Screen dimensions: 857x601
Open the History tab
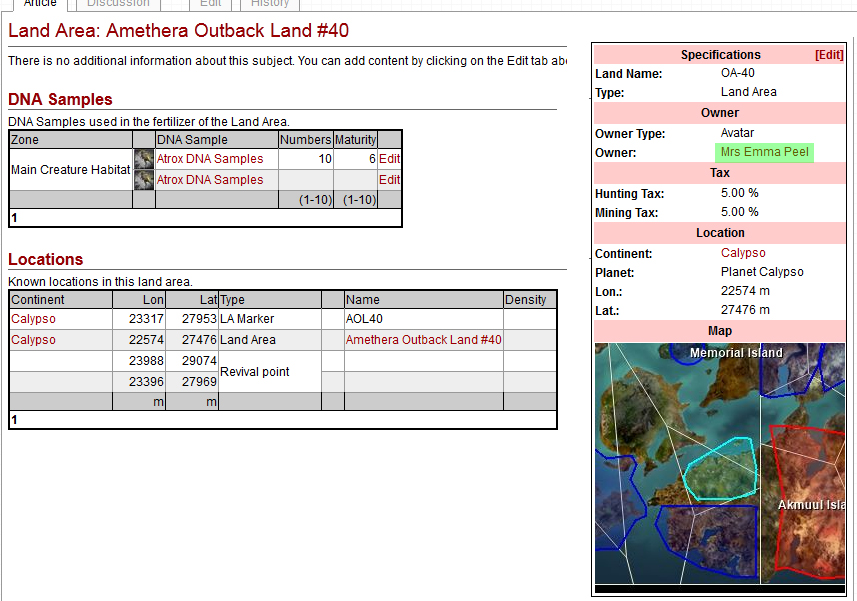270,4
